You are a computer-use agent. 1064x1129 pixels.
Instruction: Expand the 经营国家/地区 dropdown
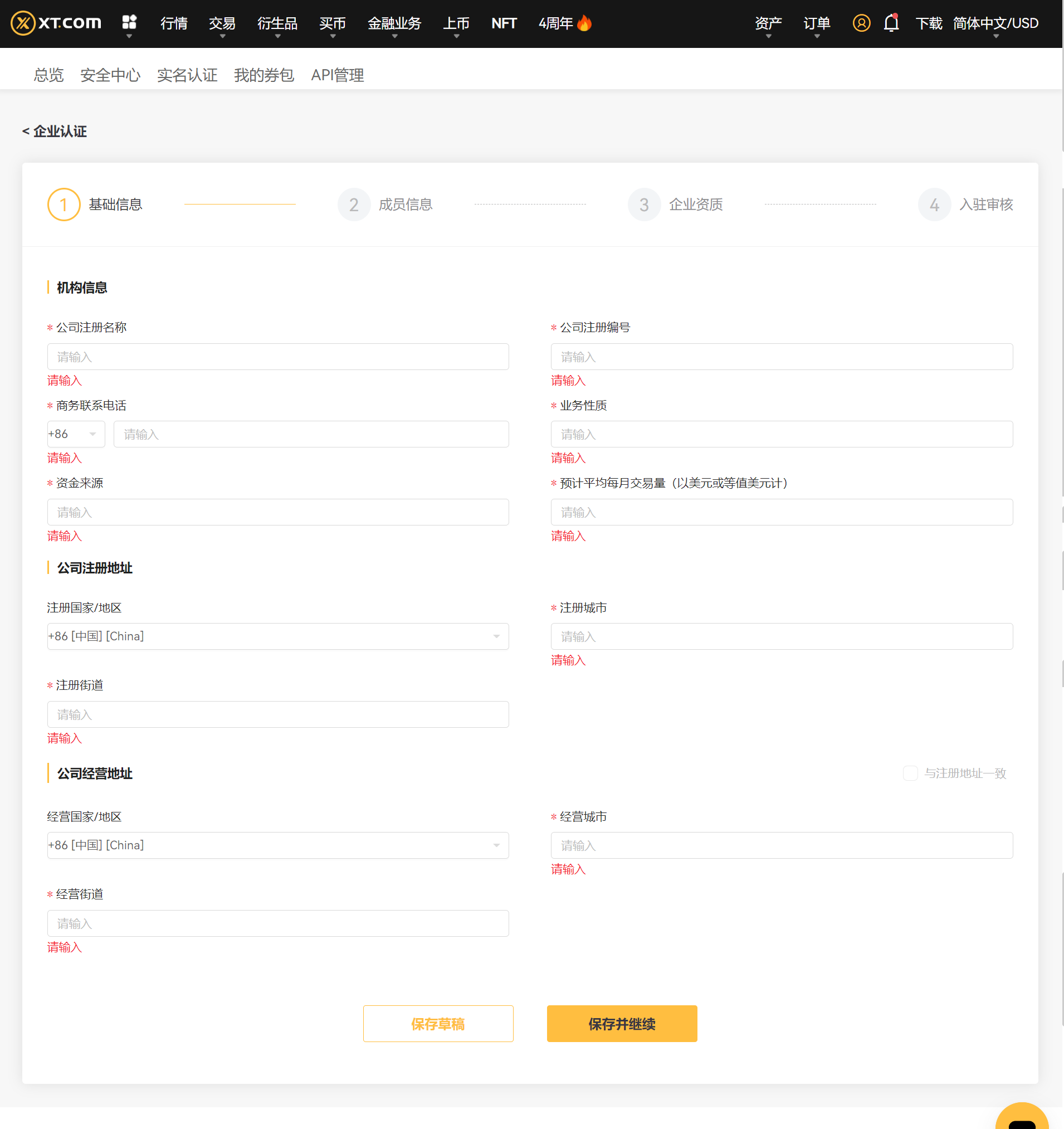click(x=277, y=845)
